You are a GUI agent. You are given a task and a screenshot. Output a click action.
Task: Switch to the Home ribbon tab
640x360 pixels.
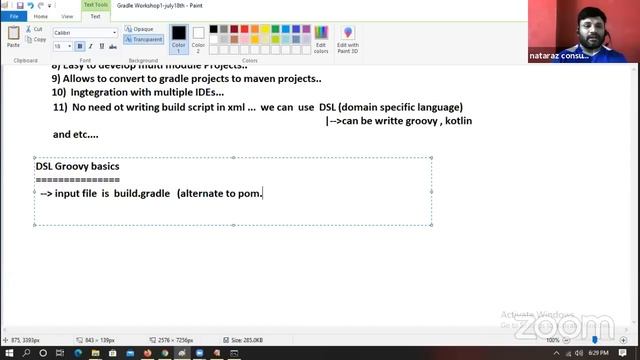(x=40, y=16)
